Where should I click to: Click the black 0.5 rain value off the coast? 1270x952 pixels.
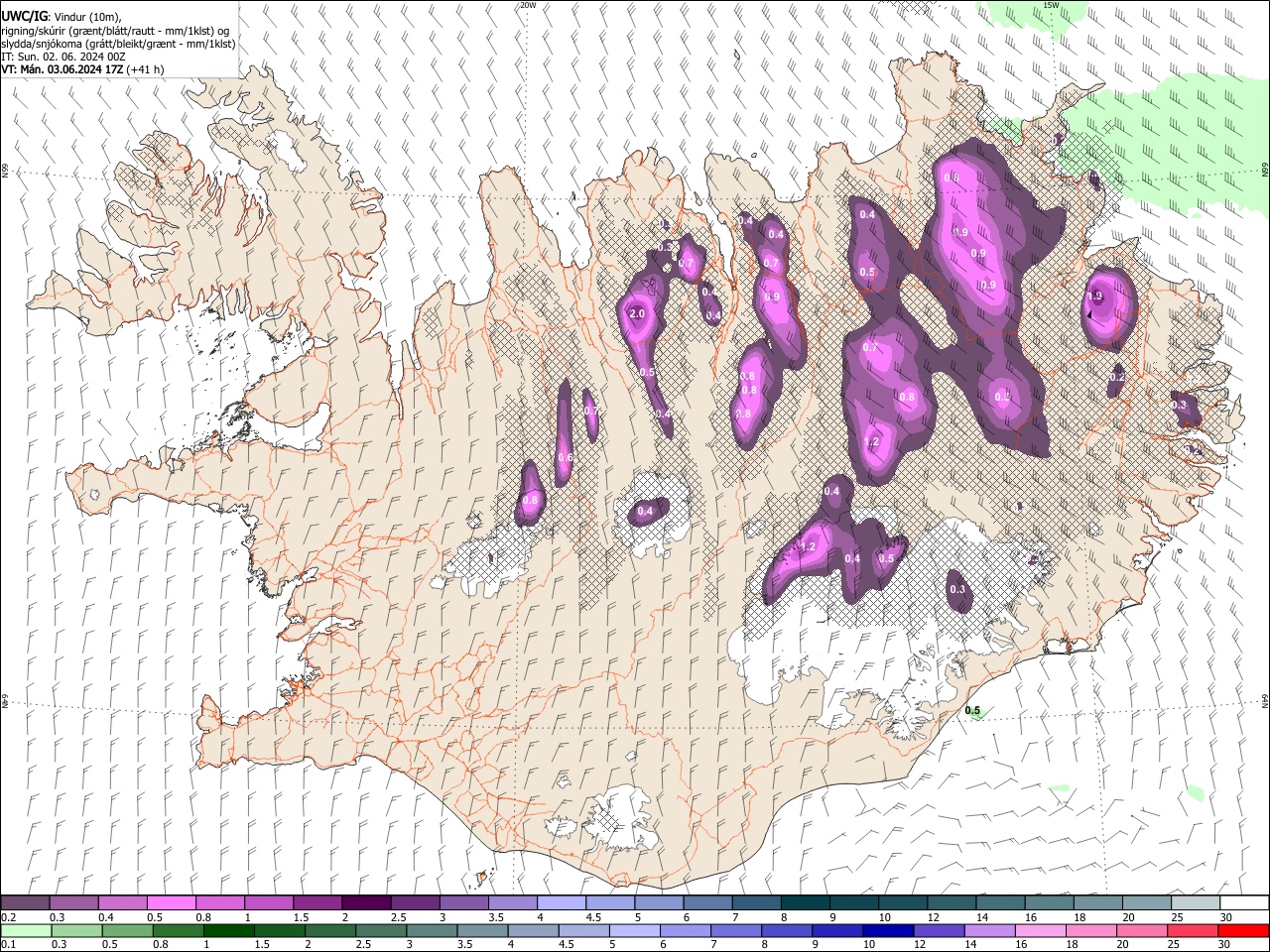[972, 711]
